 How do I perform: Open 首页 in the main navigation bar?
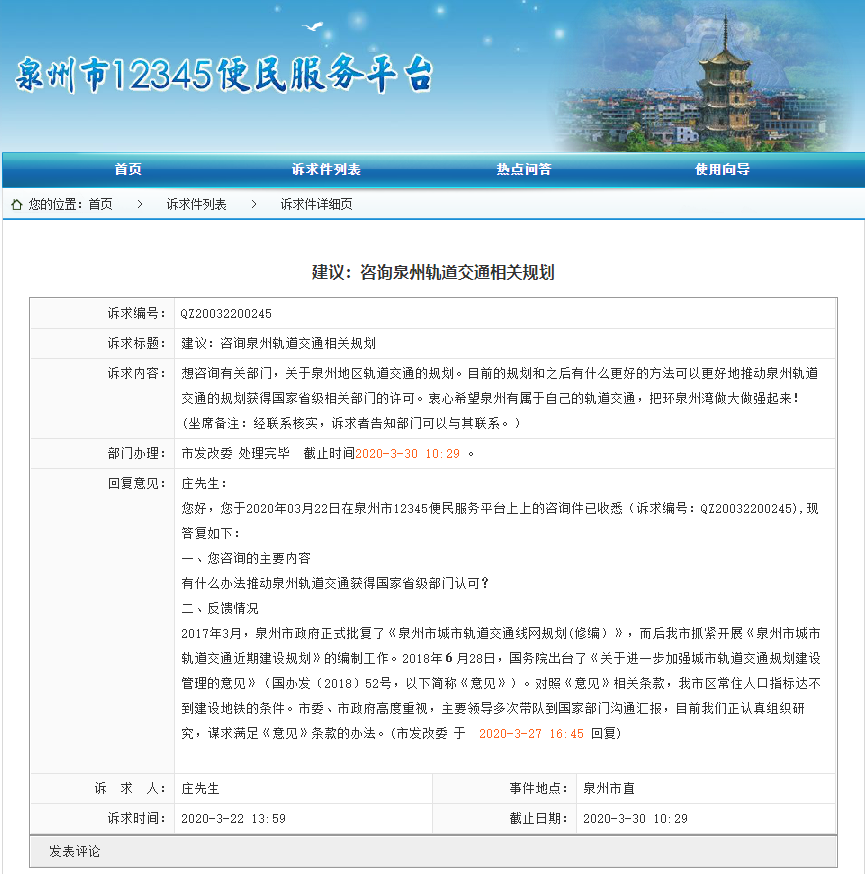point(128,170)
